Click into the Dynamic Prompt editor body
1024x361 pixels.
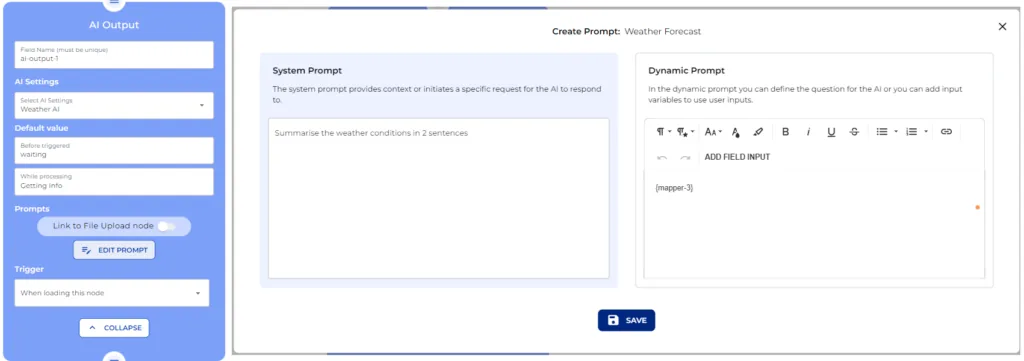(x=814, y=225)
